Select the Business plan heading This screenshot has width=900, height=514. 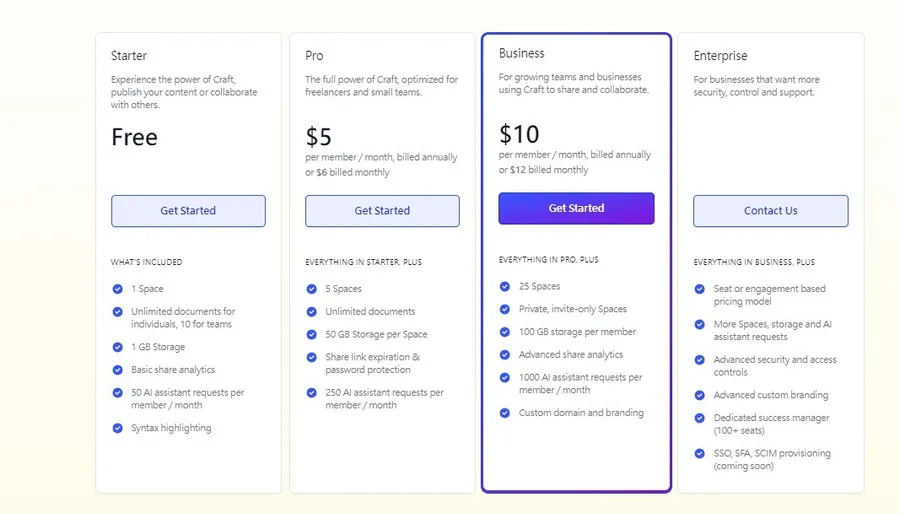(x=522, y=53)
